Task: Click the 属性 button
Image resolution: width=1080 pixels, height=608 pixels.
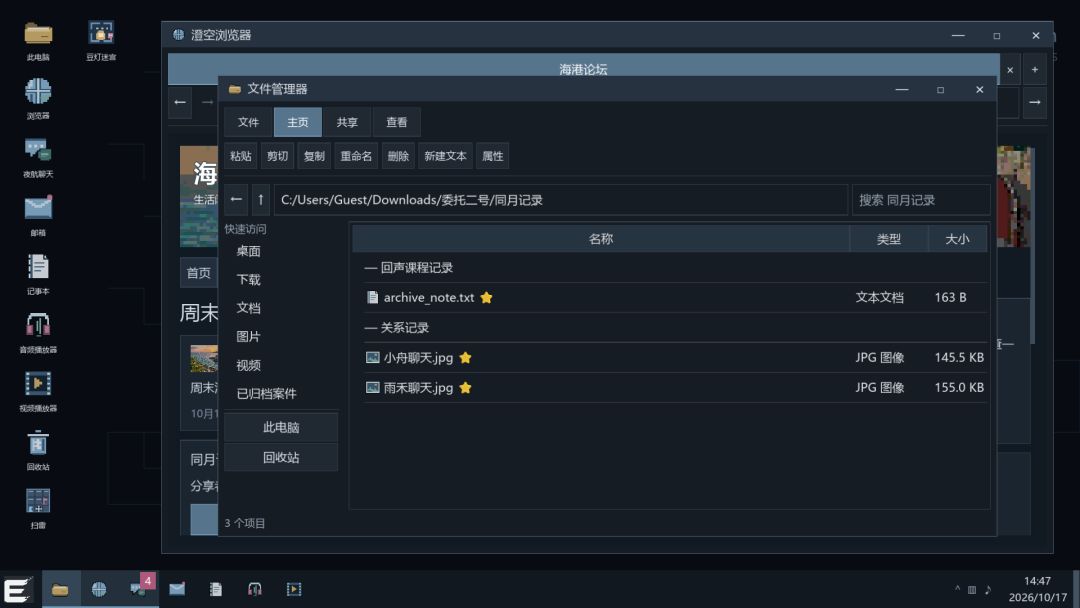Action: (x=492, y=156)
